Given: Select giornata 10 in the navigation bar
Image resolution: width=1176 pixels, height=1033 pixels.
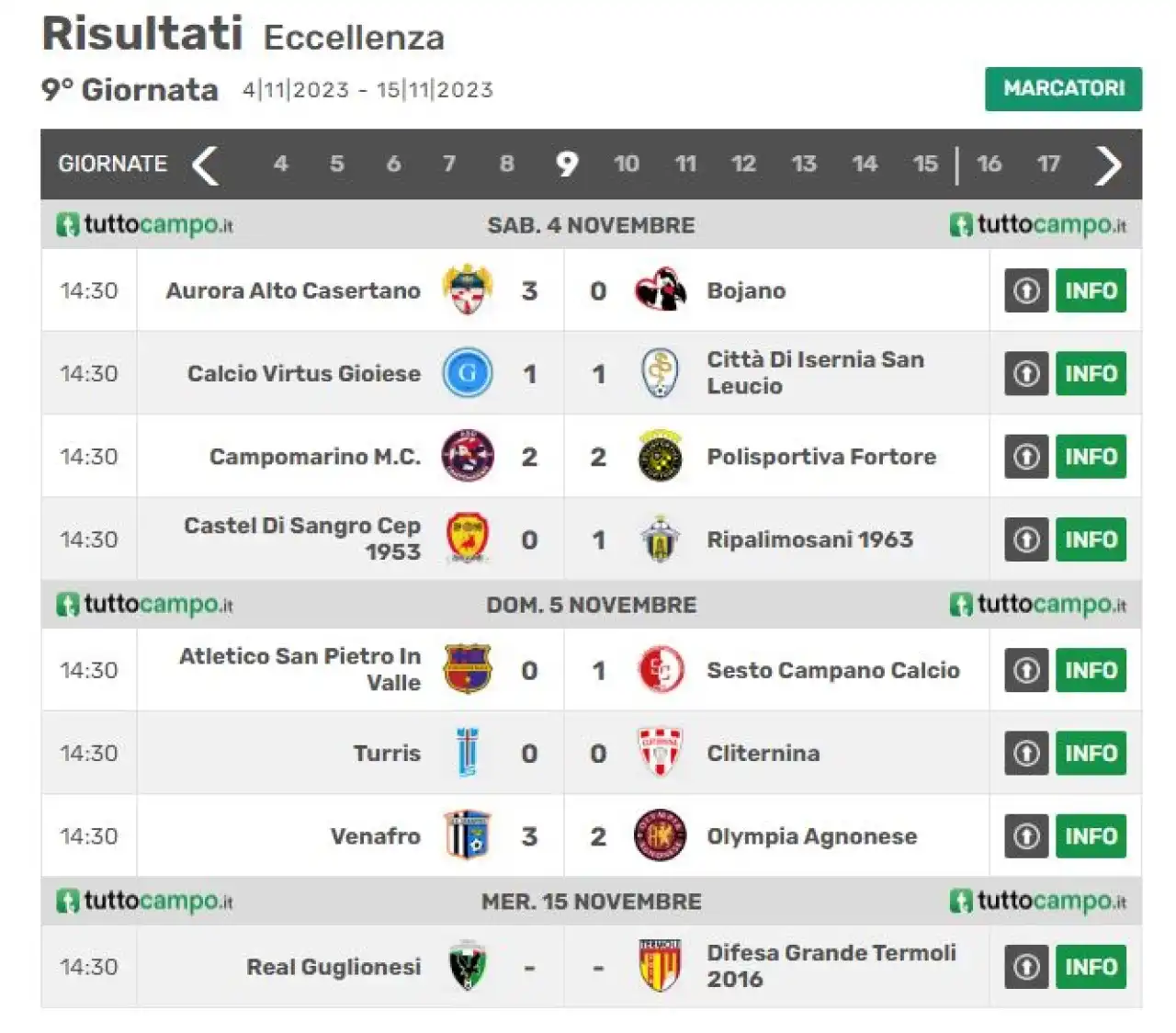Looking at the screenshot, I should pyautogui.click(x=627, y=165).
